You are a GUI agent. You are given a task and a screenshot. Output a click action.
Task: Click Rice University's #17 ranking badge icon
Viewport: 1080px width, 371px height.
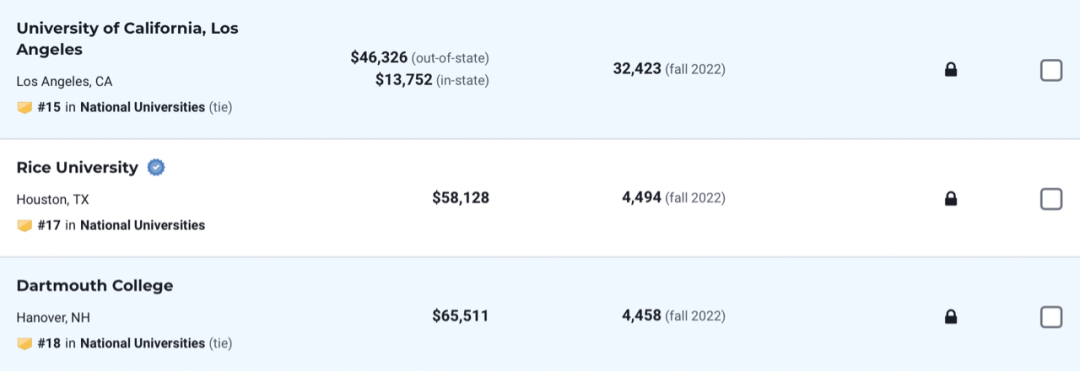pos(25,225)
